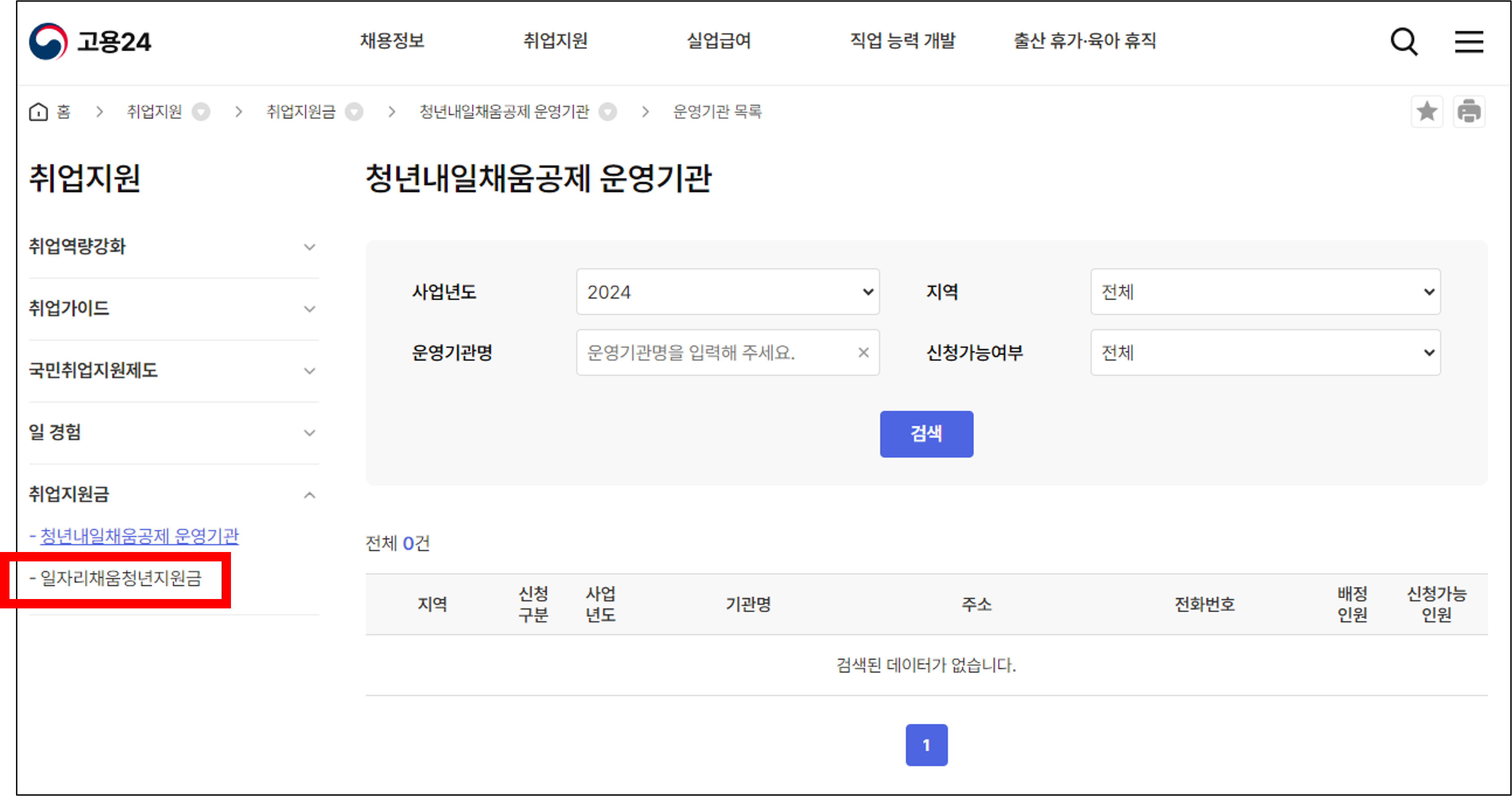Click the print page icon

click(1469, 111)
